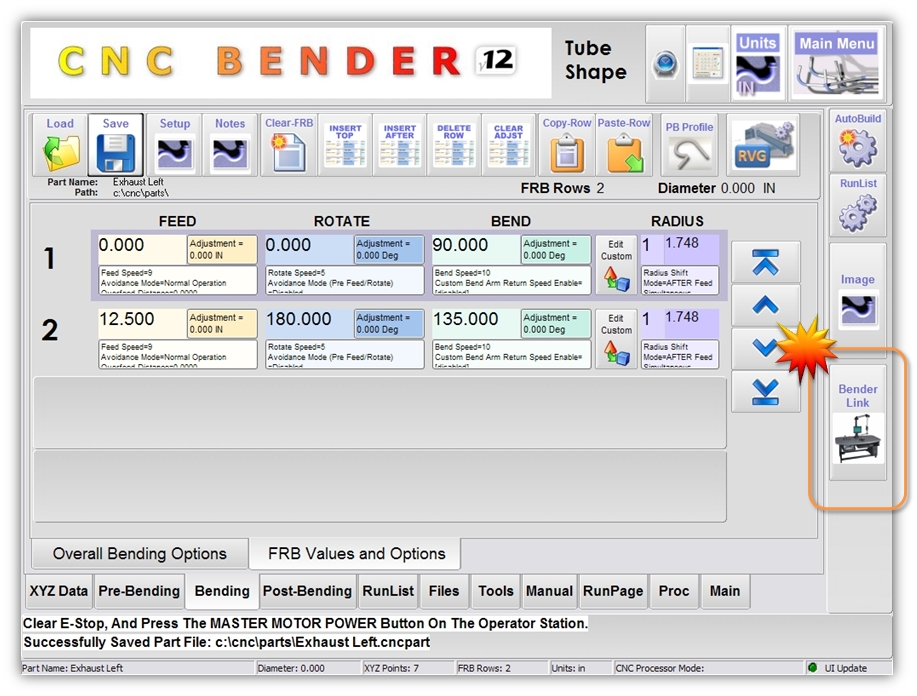The width and height of the screenshot is (917, 696).
Task: Click Insert Top row icon
Action: 345,146
